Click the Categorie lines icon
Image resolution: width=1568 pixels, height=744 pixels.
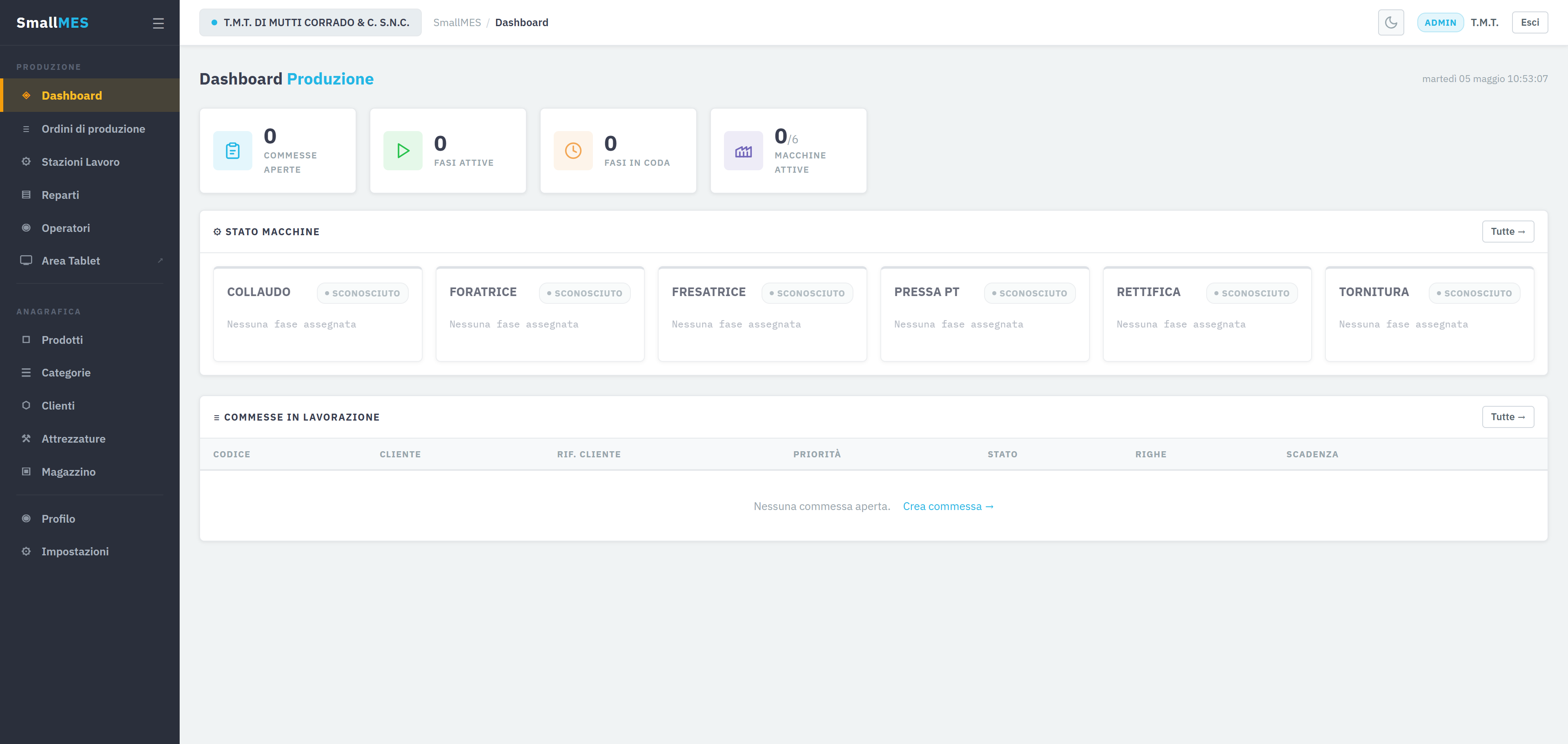coord(26,372)
